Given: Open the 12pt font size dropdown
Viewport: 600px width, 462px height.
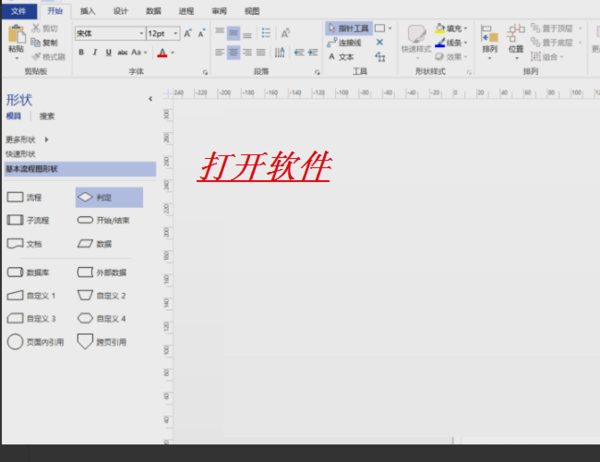Looking at the screenshot, I should [176, 34].
